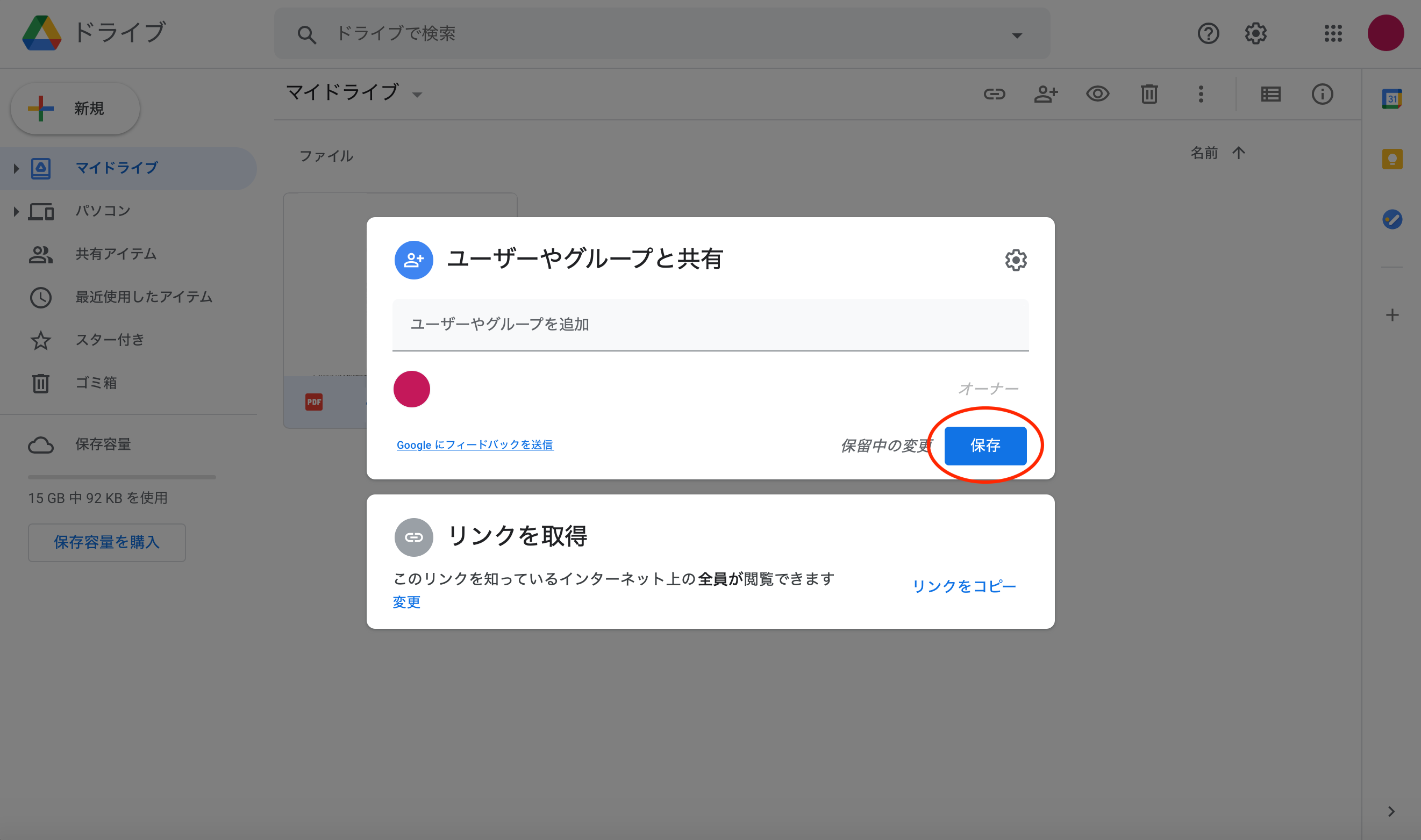Sort by 名前 column header
The width and height of the screenshot is (1421, 840).
click(1204, 153)
